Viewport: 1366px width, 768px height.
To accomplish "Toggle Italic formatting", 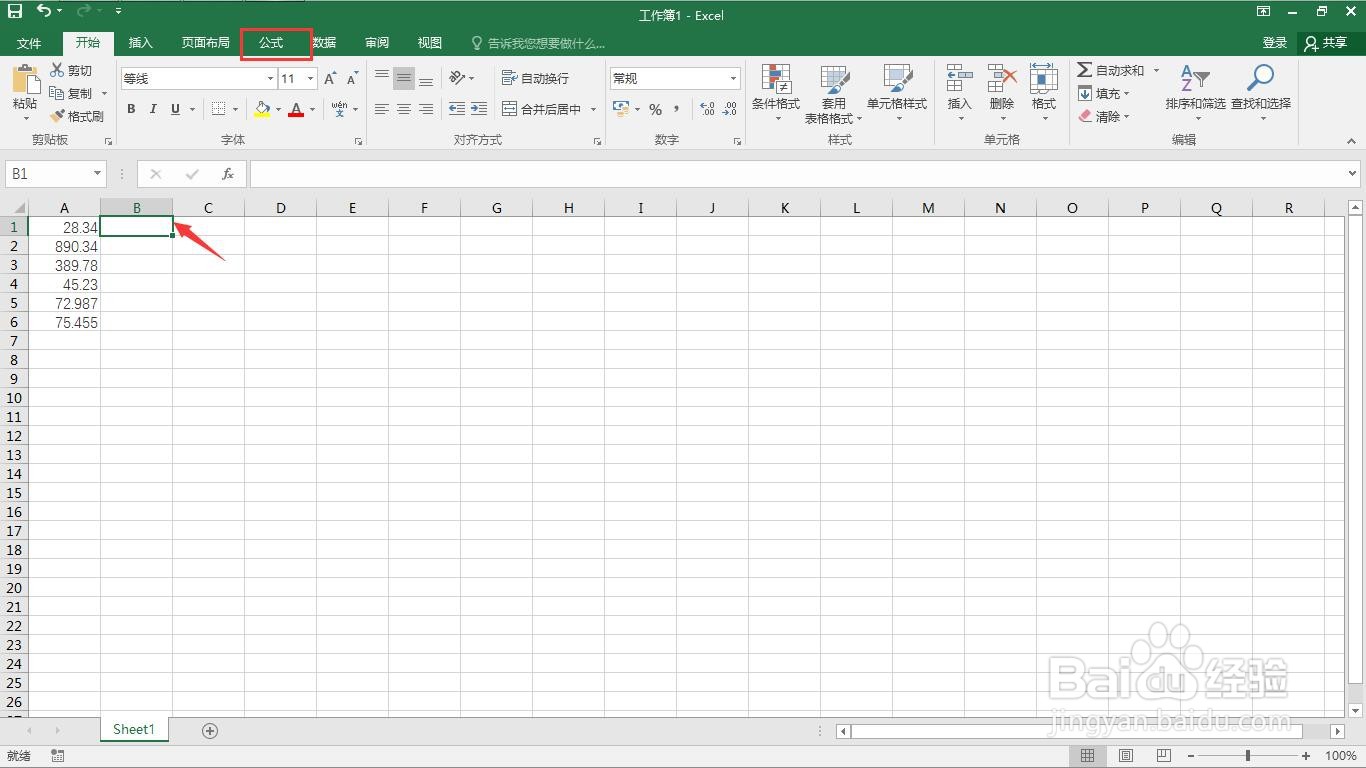I will point(153,109).
